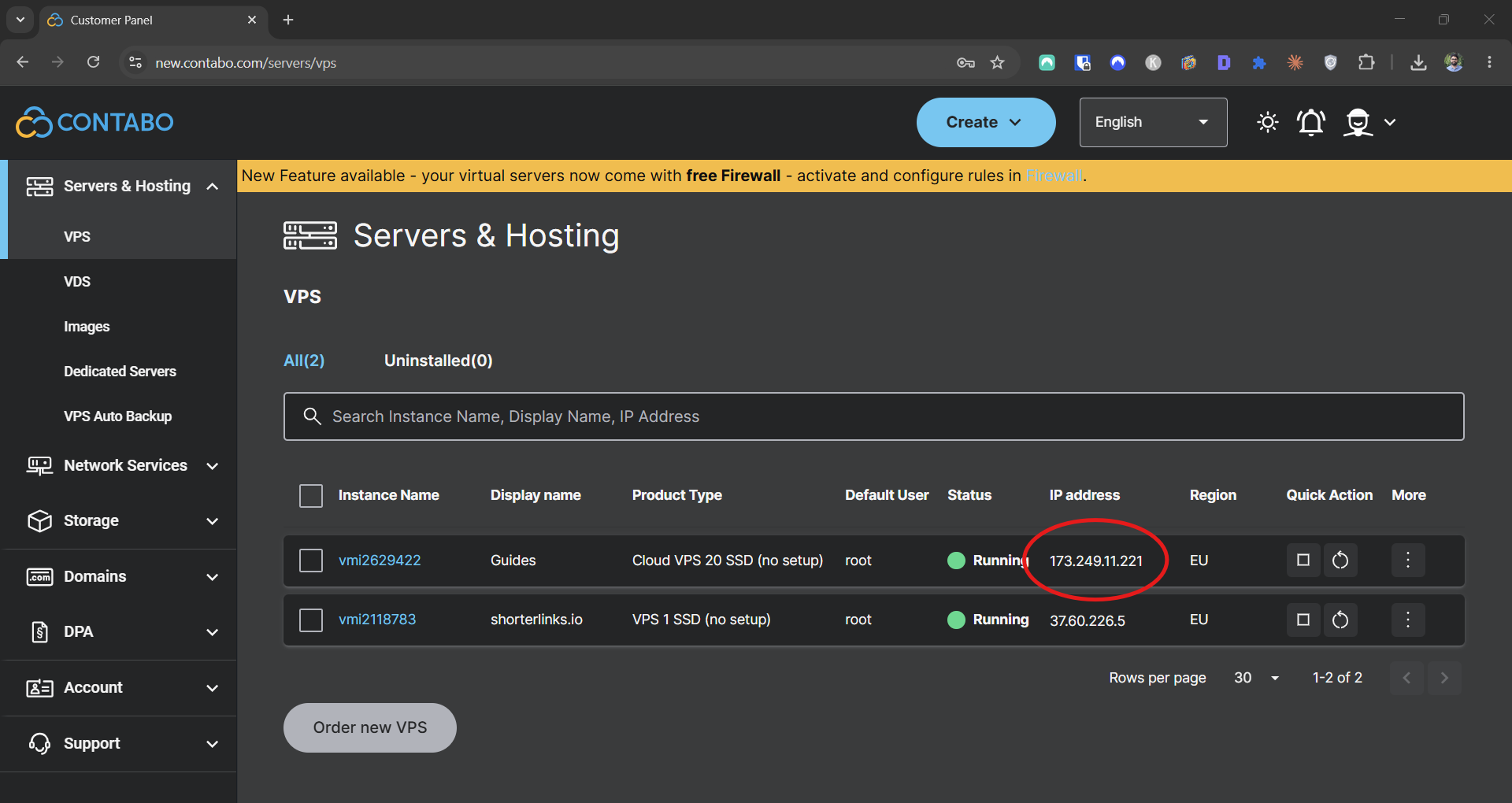Open Dedicated Servers in sidebar
Viewport: 1512px width, 803px height.
[x=120, y=372]
